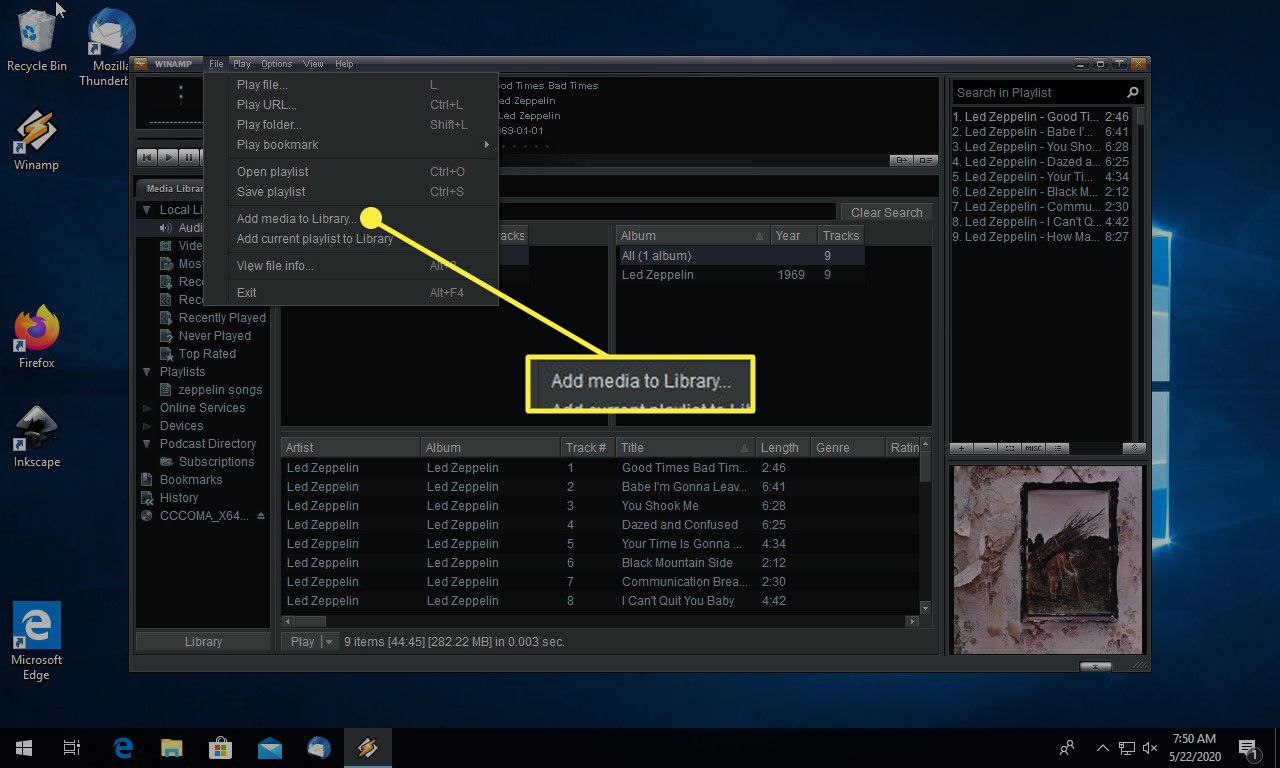The height and width of the screenshot is (768, 1280).
Task: Click in the Search in Playlist field
Action: pos(1038,92)
